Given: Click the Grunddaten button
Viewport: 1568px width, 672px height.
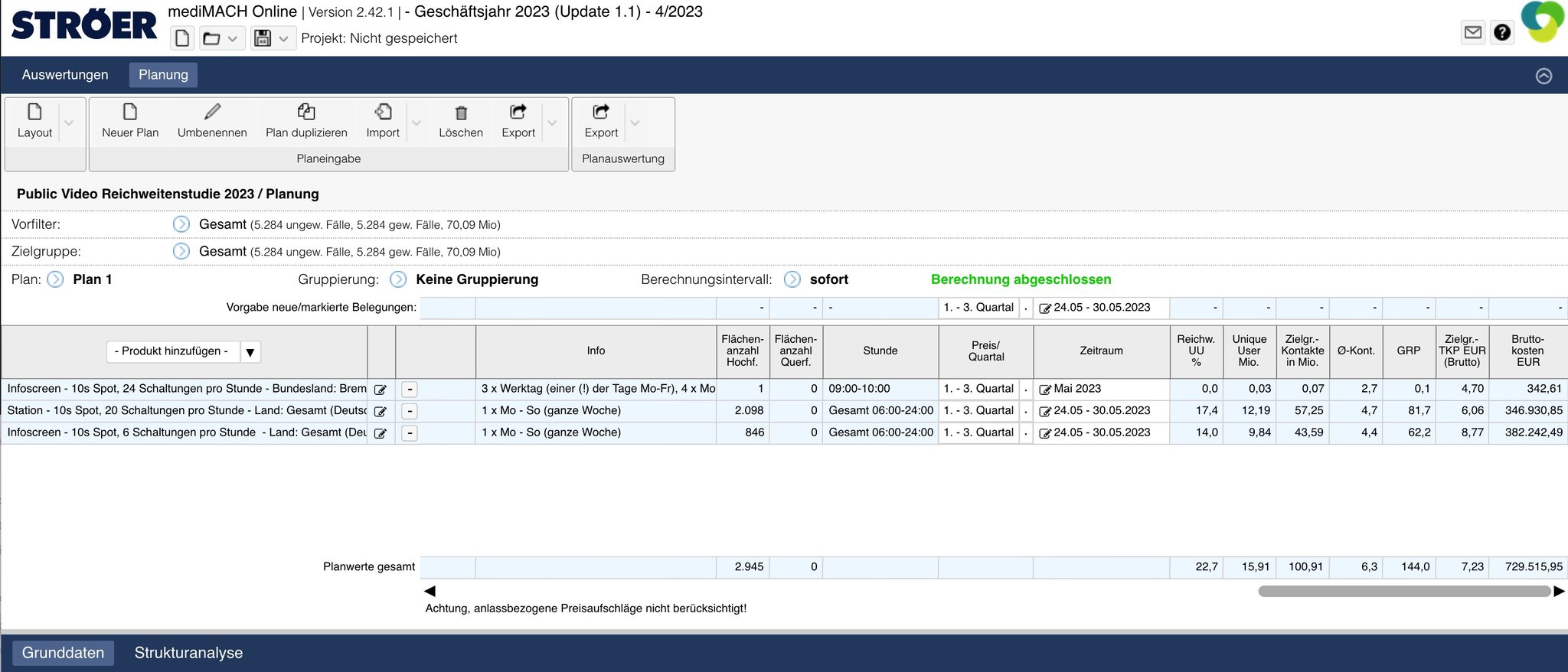Looking at the screenshot, I should pos(63,653).
